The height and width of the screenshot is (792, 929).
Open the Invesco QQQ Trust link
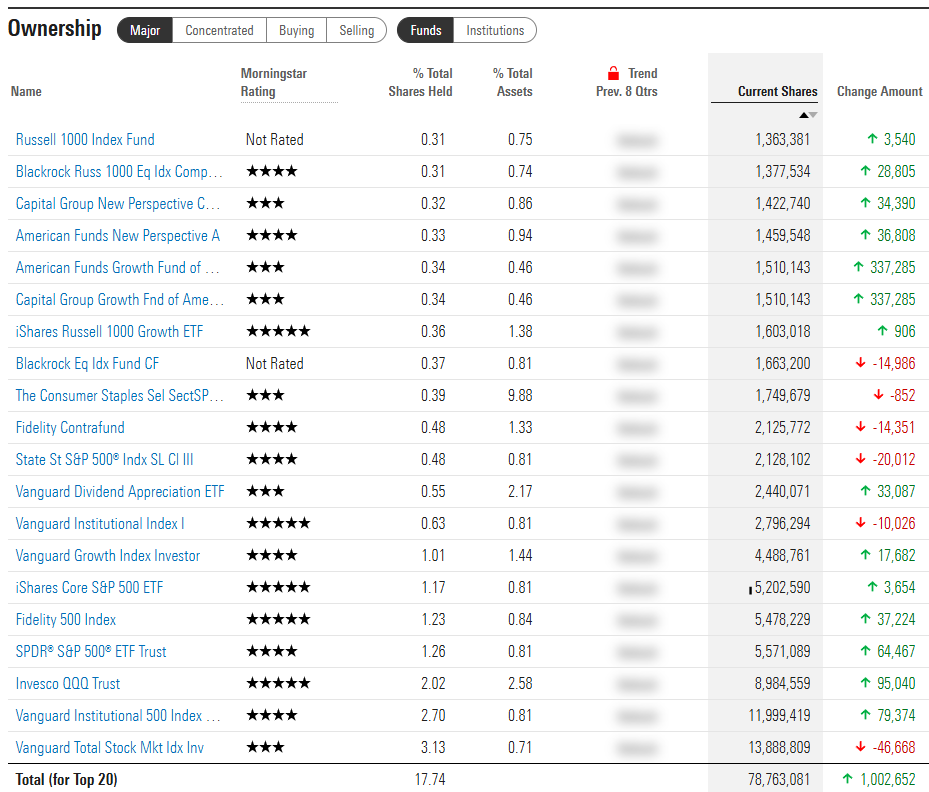pos(68,684)
